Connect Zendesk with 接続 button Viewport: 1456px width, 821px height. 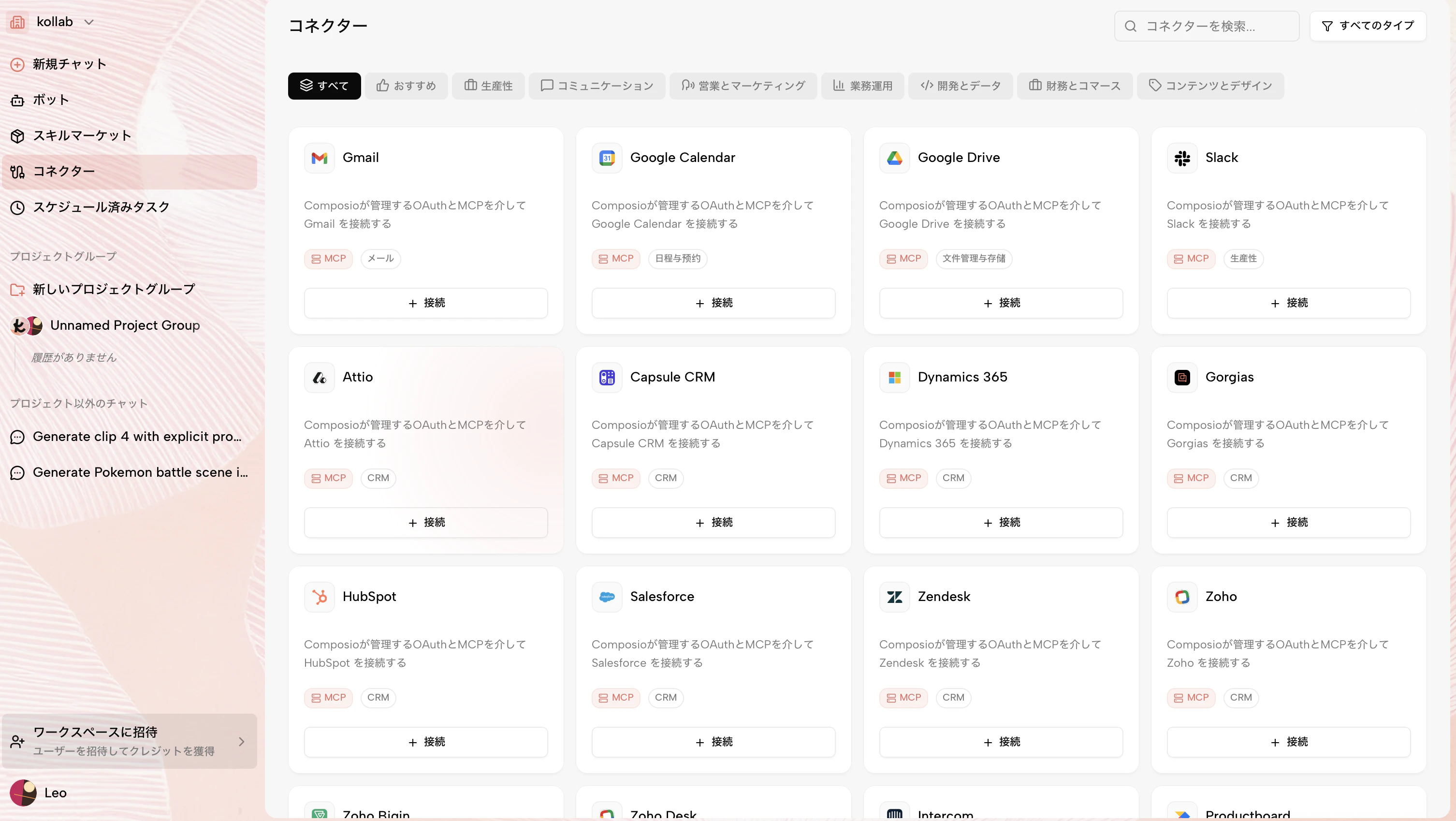coord(1001,742)
